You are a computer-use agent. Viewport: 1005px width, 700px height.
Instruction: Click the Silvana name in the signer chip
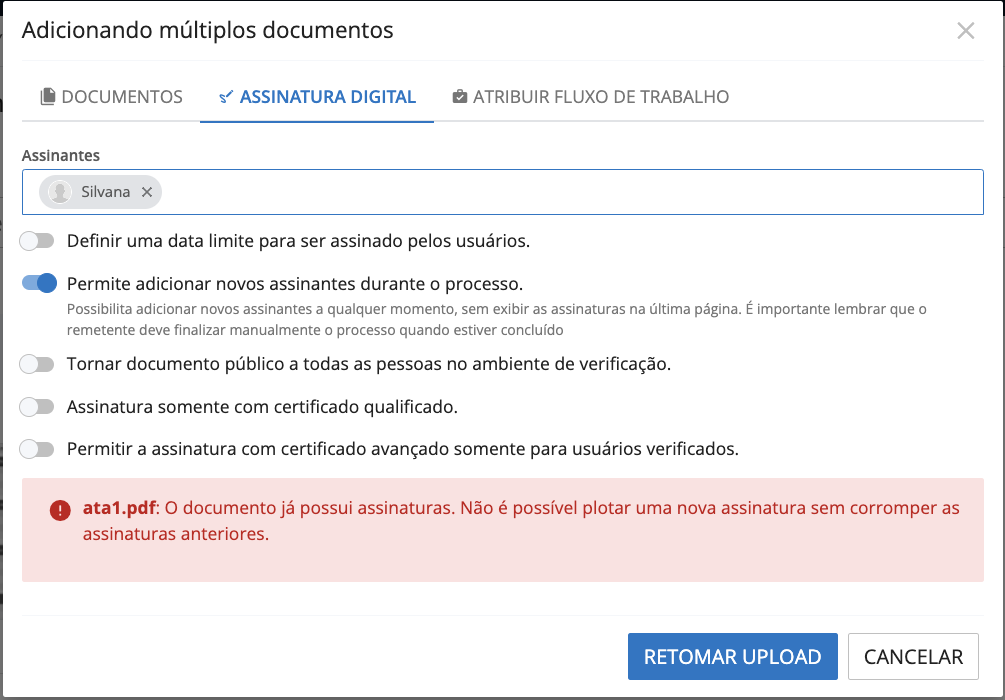(106, 192)
